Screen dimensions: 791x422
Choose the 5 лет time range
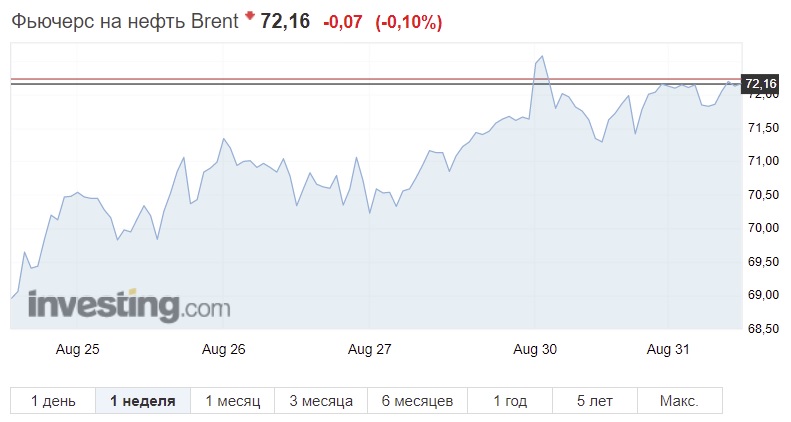tap(595, 401)
